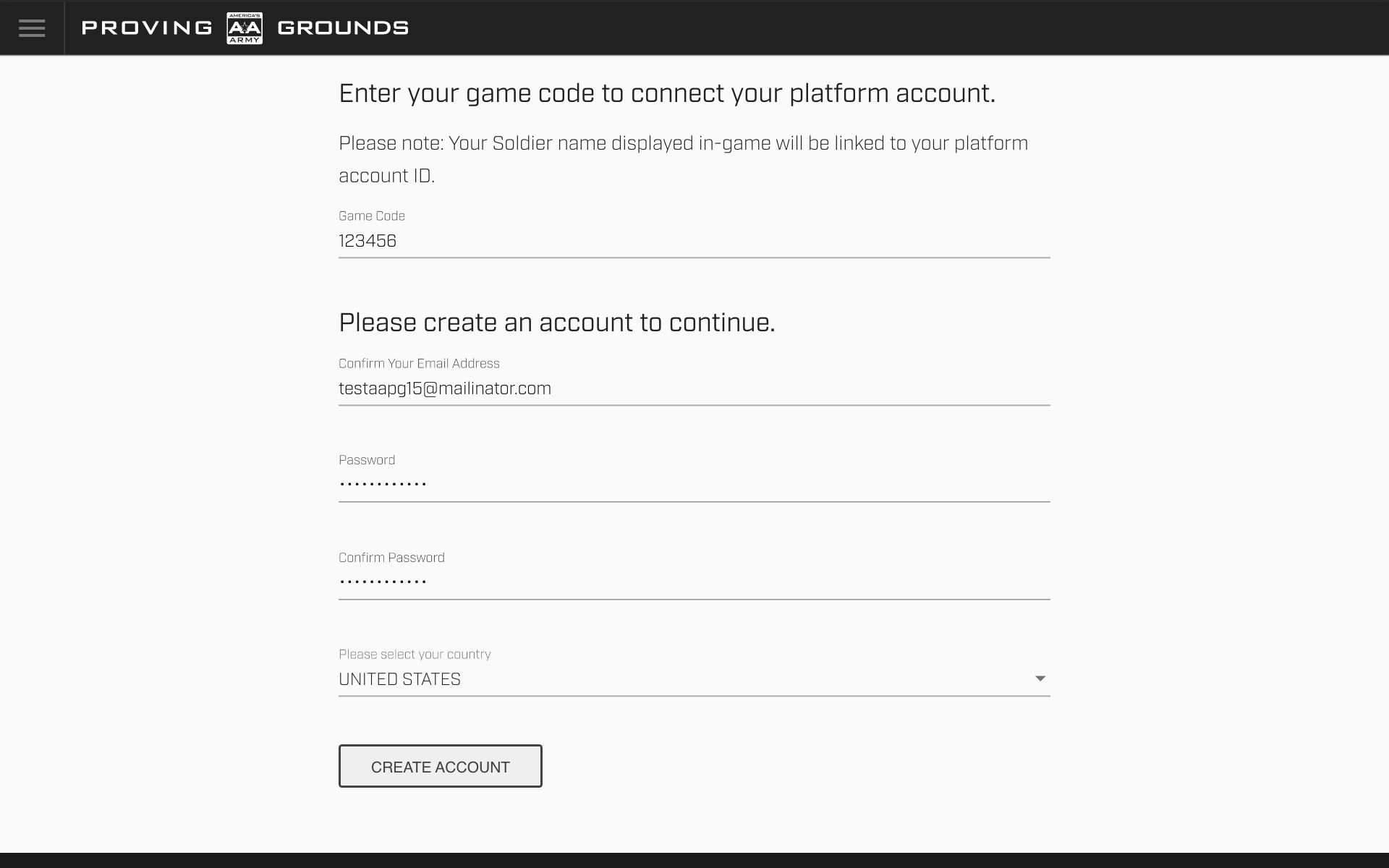Click the email address field with testaapg15@mailinator.com
The image size is (1389, 868).
pos(693,389)
